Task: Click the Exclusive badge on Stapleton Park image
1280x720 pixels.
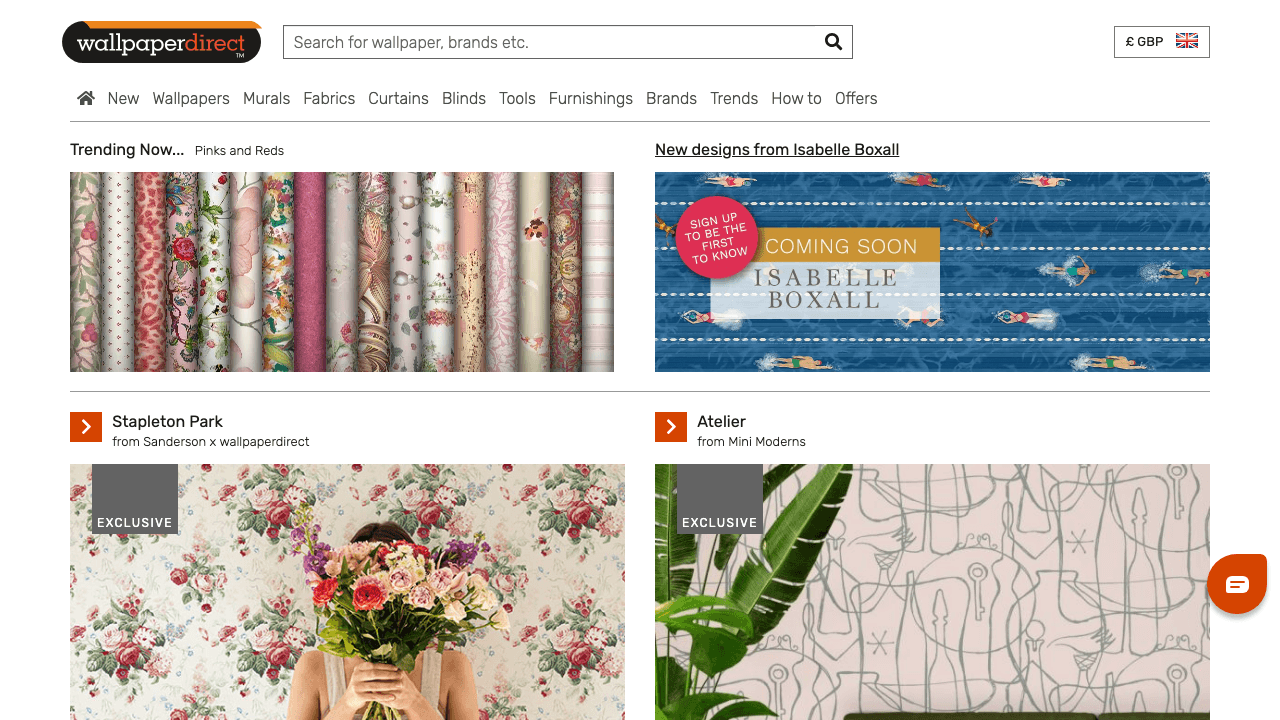Action: click(x=135, y=499)
